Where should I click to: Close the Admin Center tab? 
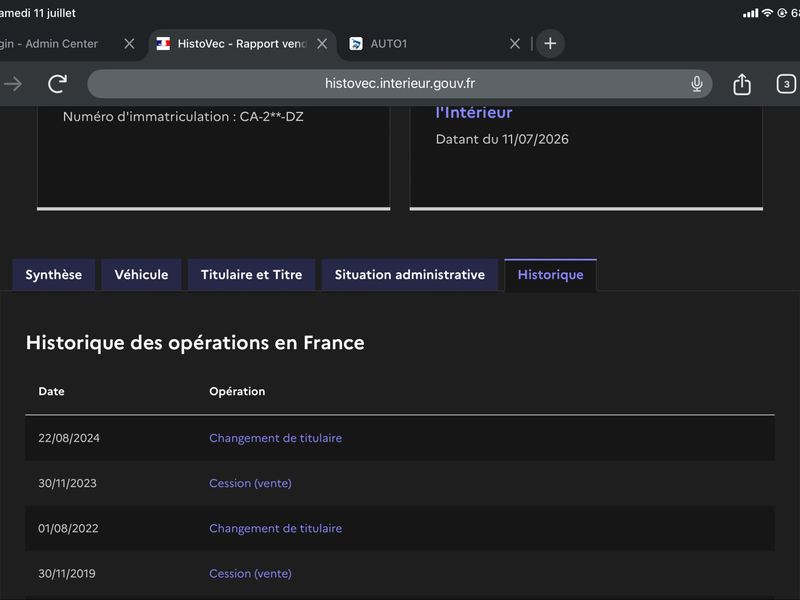[130, 44]
